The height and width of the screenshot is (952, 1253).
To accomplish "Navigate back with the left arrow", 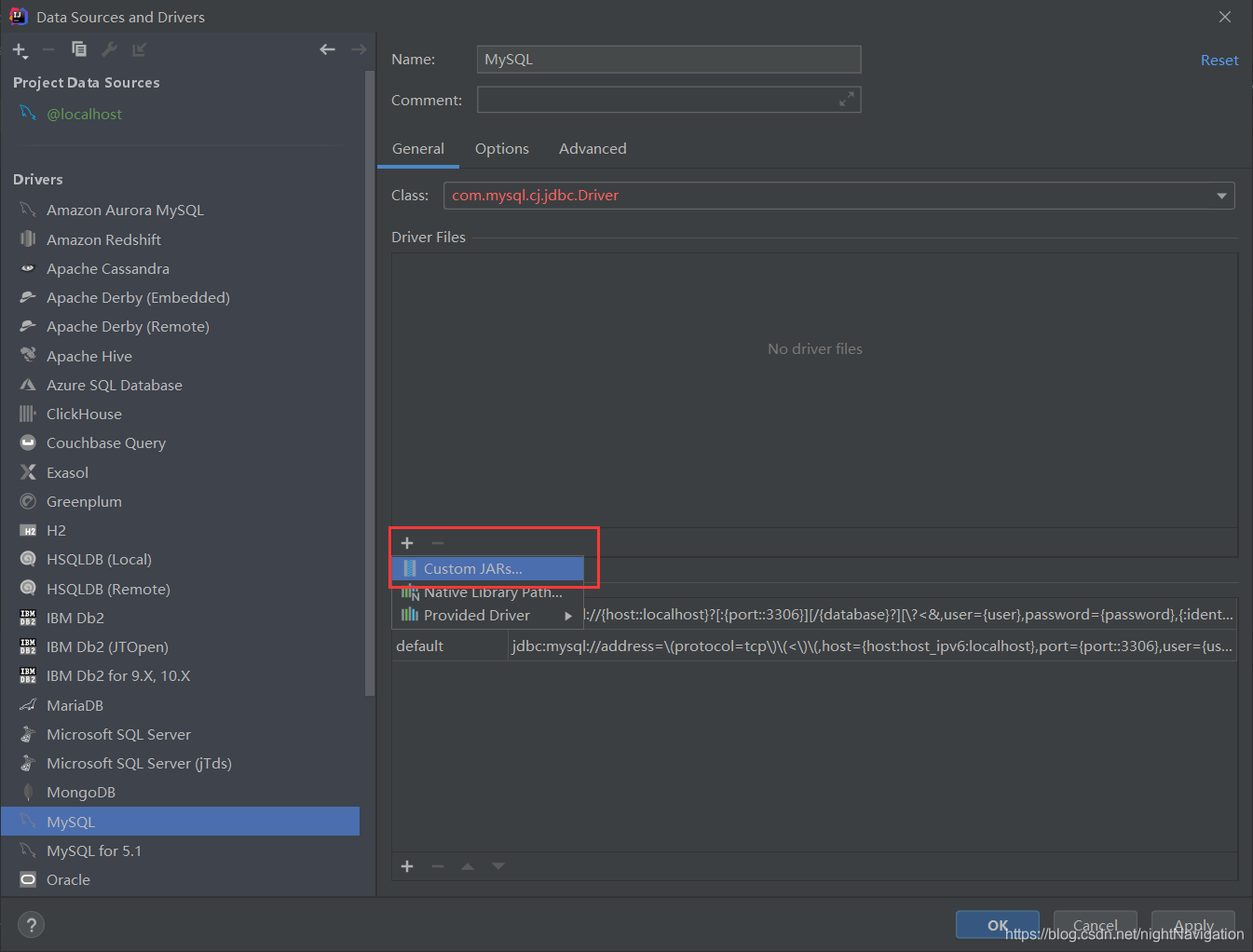I will 327,49.
